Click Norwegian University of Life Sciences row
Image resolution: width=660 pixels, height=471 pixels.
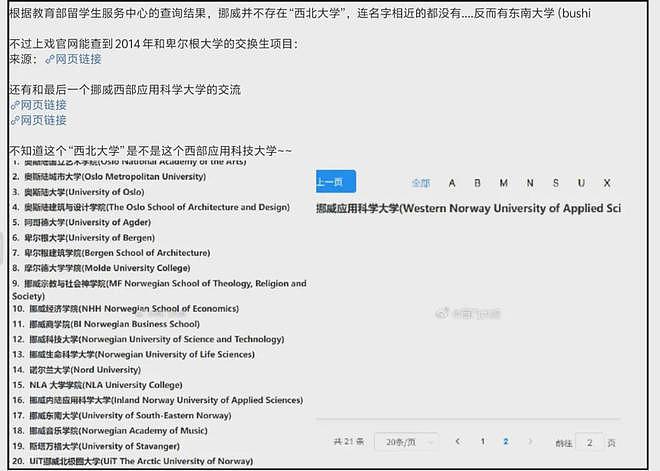pos(134,354)
